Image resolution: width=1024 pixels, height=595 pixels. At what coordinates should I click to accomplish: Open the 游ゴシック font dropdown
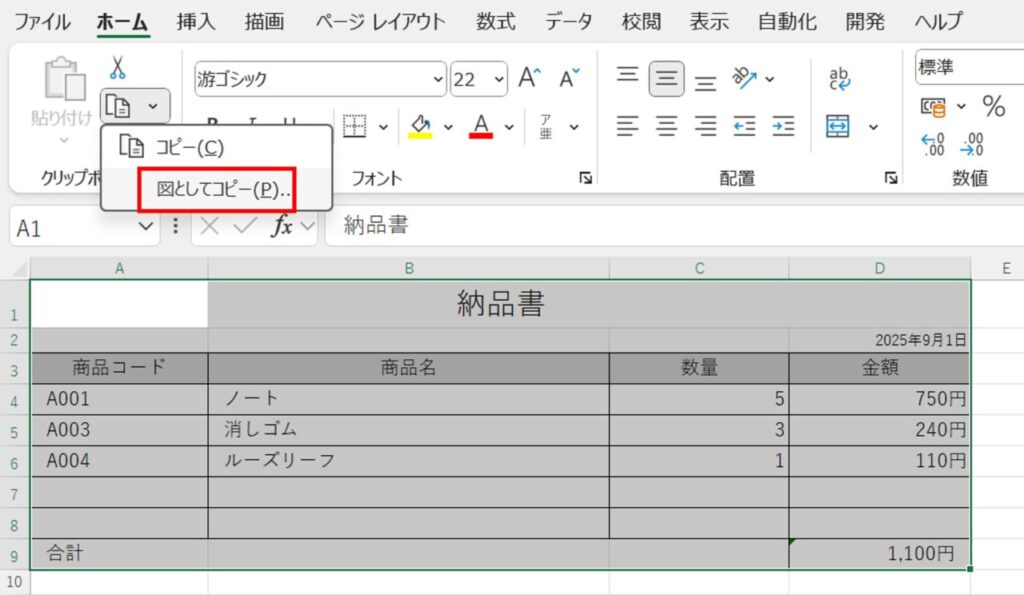[437, 79]
